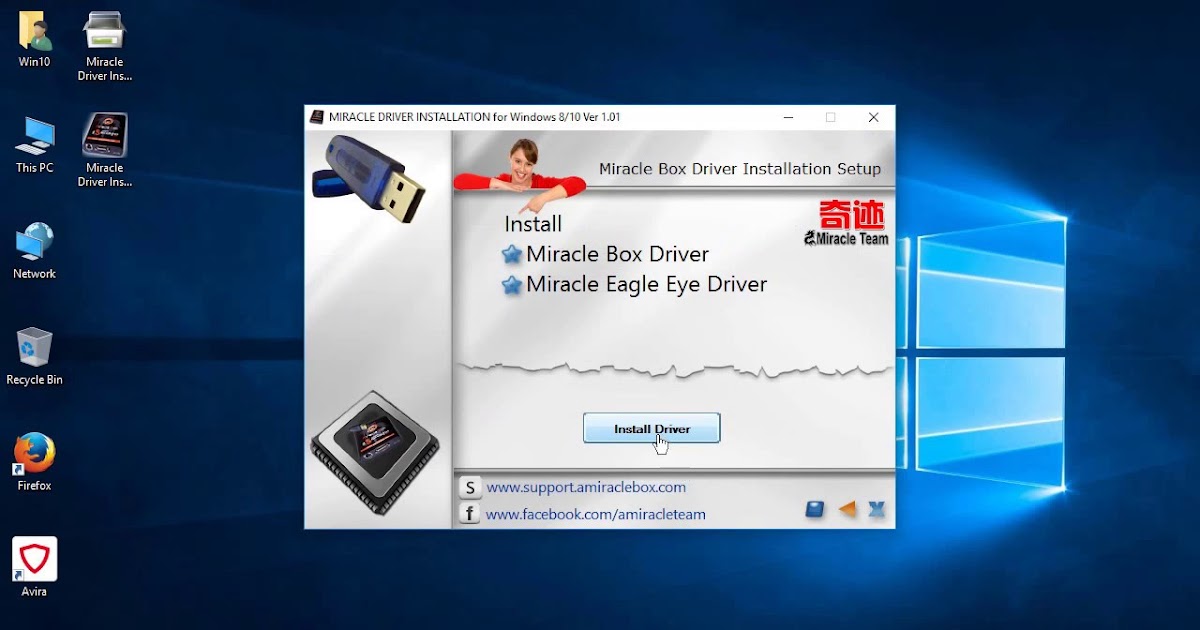This screenshot has width=1200, height=630.
Task: Click the blue disk icon at bottom right
Action: coord(814,509)
